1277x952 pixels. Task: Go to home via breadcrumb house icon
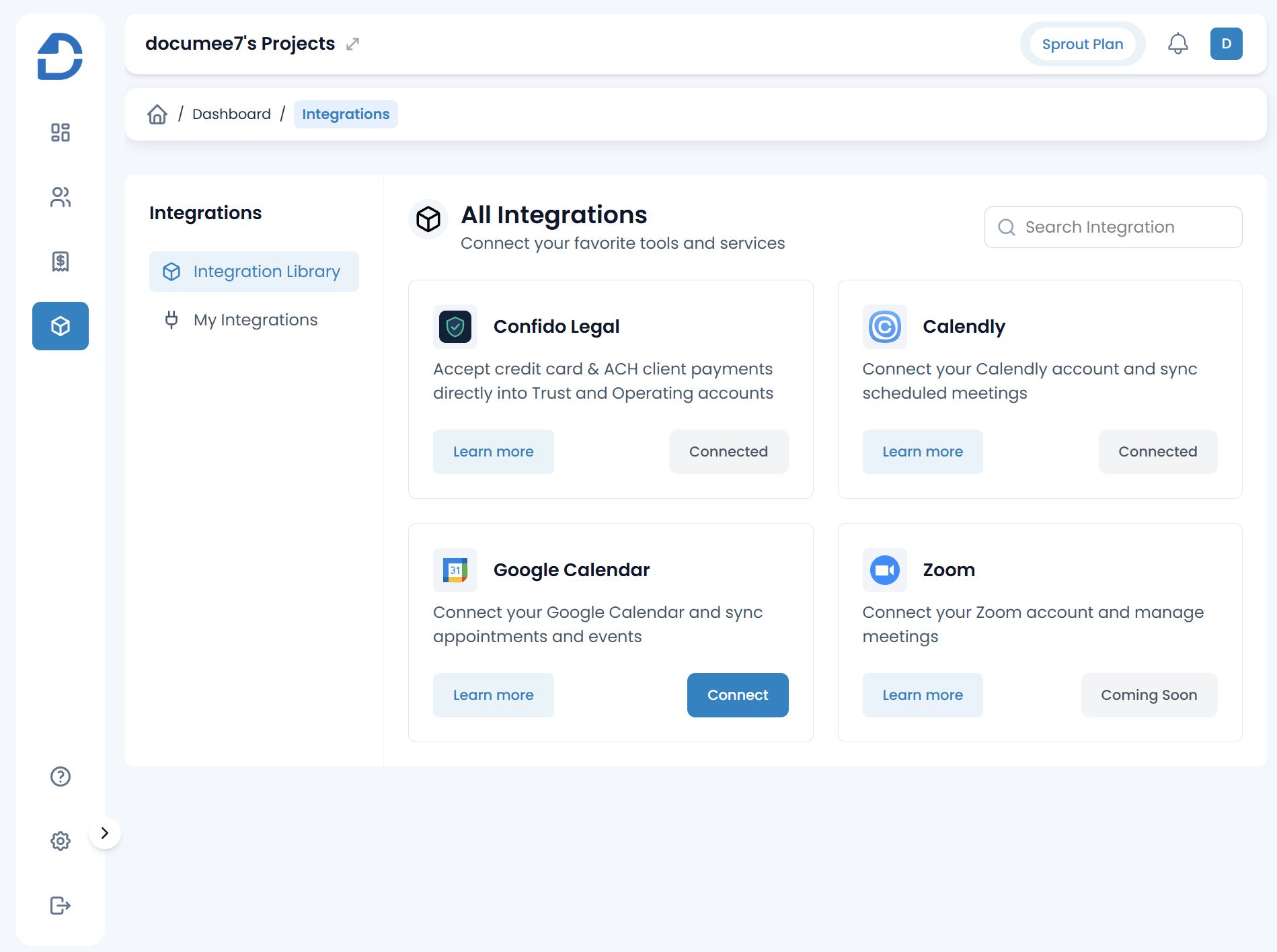(x=157, y=114)
